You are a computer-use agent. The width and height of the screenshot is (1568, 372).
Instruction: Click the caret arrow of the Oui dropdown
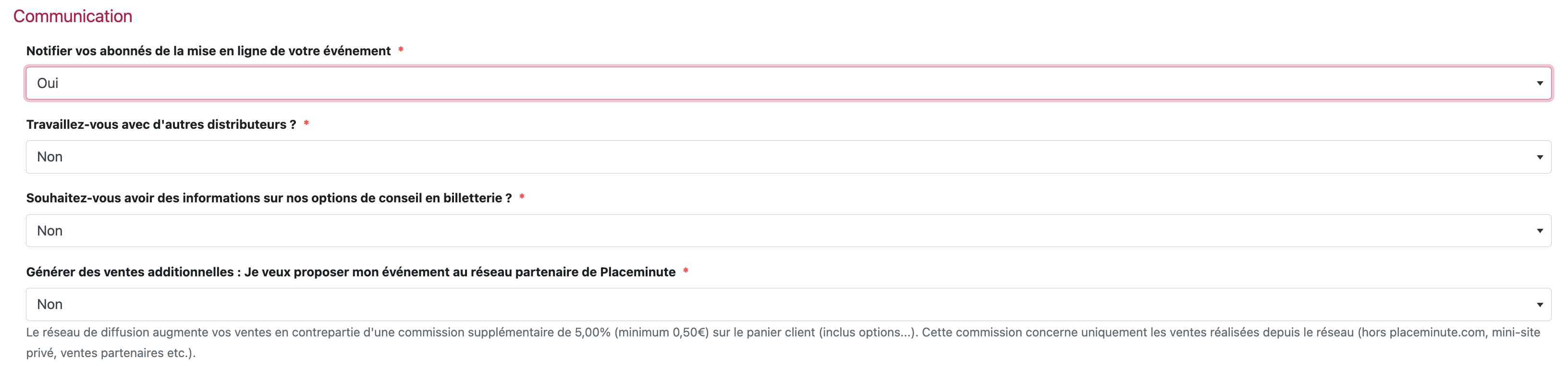pos(1539,84)
